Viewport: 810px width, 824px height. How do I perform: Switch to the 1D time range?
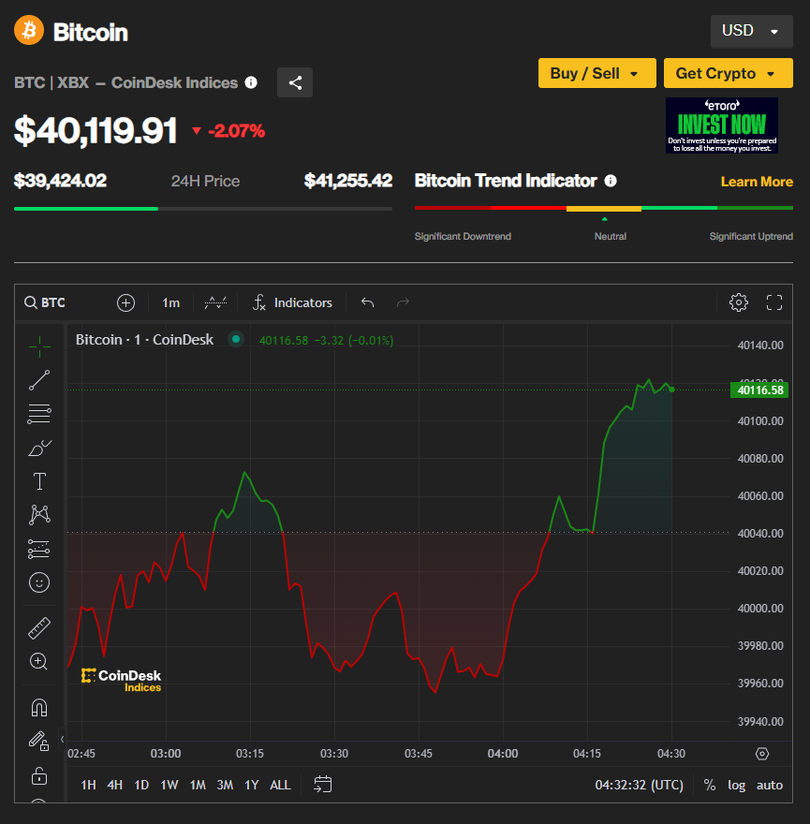[142, 785]
